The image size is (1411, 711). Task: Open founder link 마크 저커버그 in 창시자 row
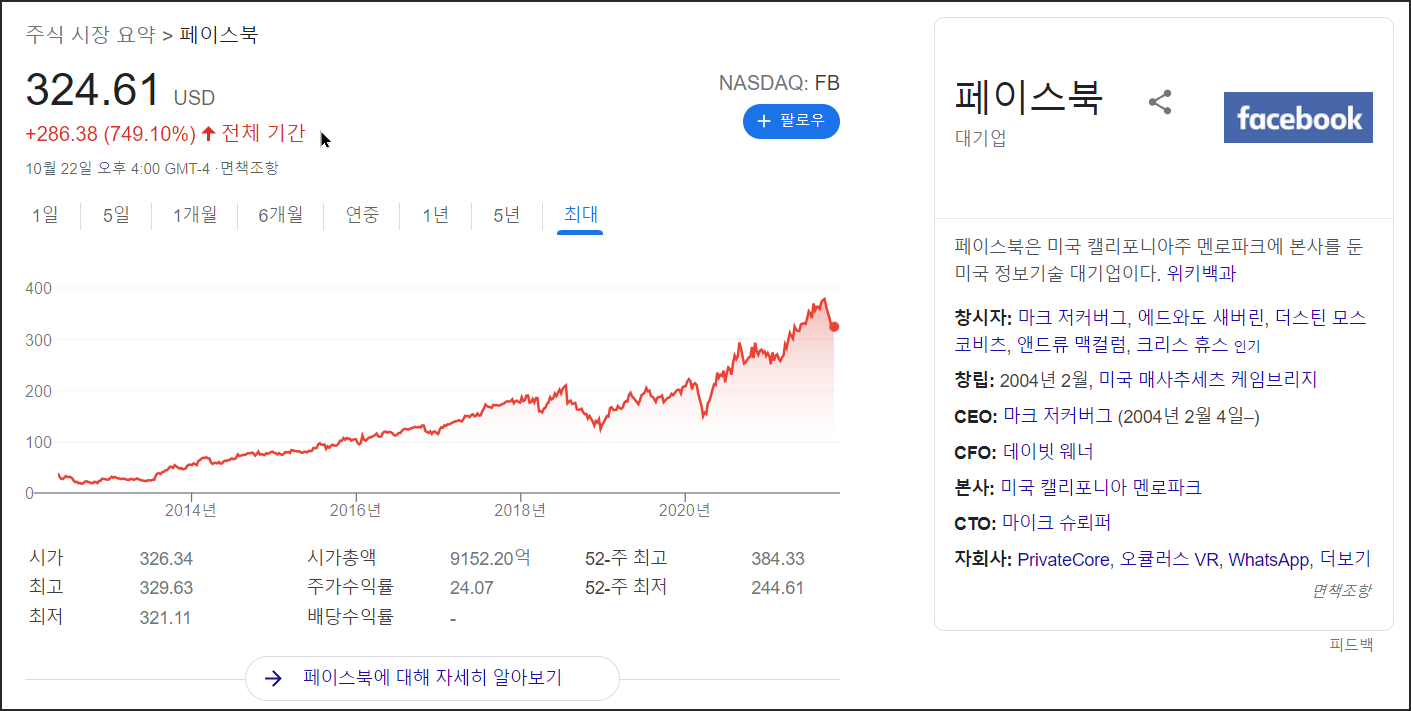pos(1073,317)
